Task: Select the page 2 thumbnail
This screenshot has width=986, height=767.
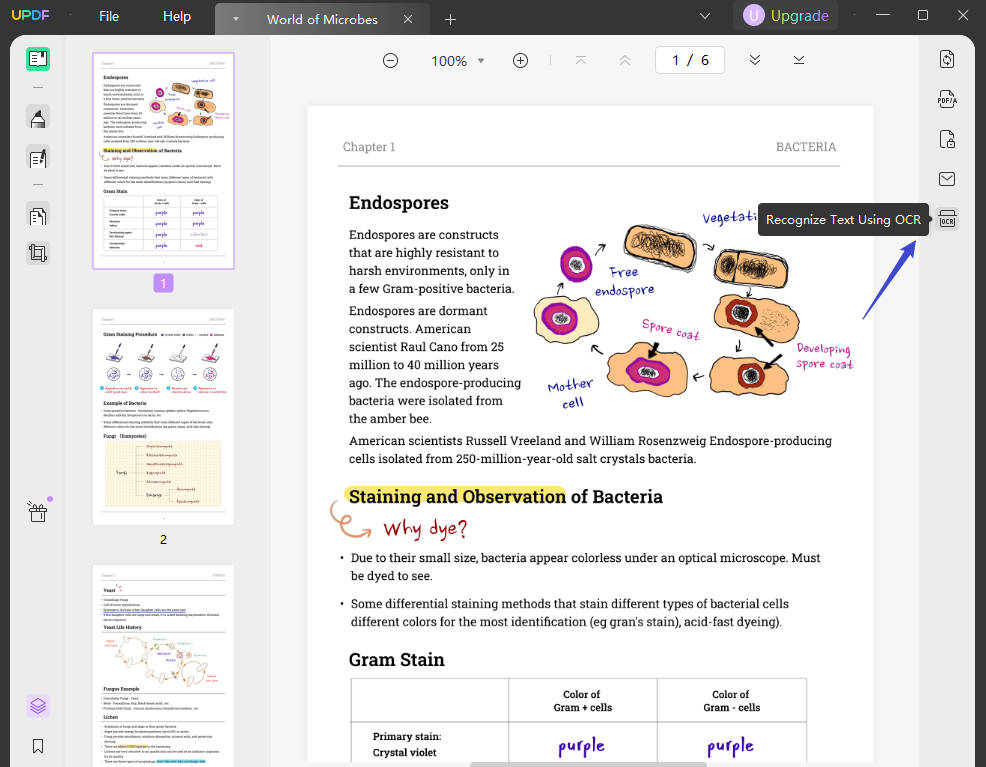Action: 163,416
